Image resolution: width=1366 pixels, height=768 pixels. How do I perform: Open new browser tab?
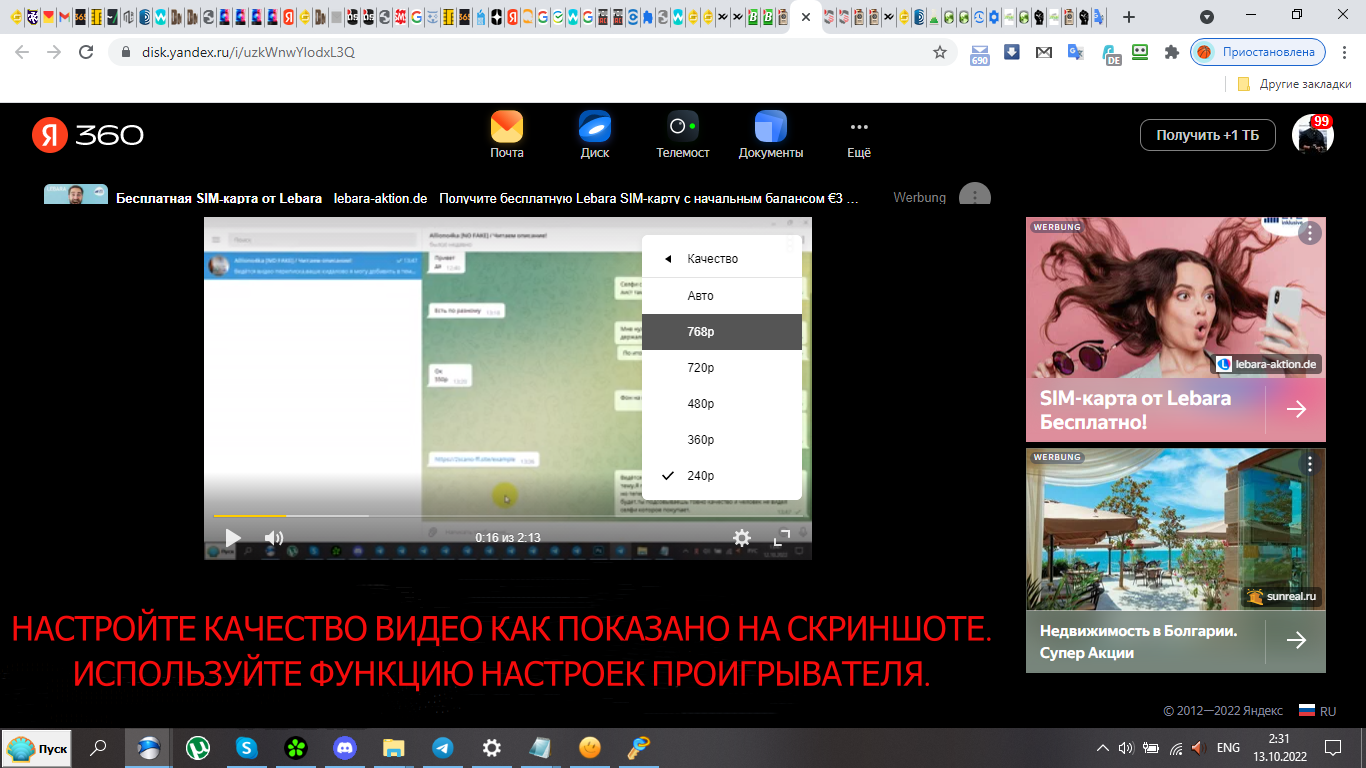tap(1129, 17)
